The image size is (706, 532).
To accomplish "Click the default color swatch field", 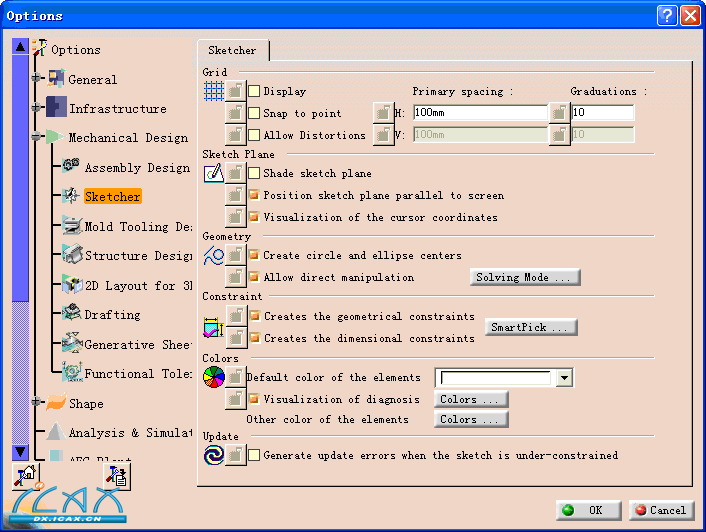I will tap(495, 378).
